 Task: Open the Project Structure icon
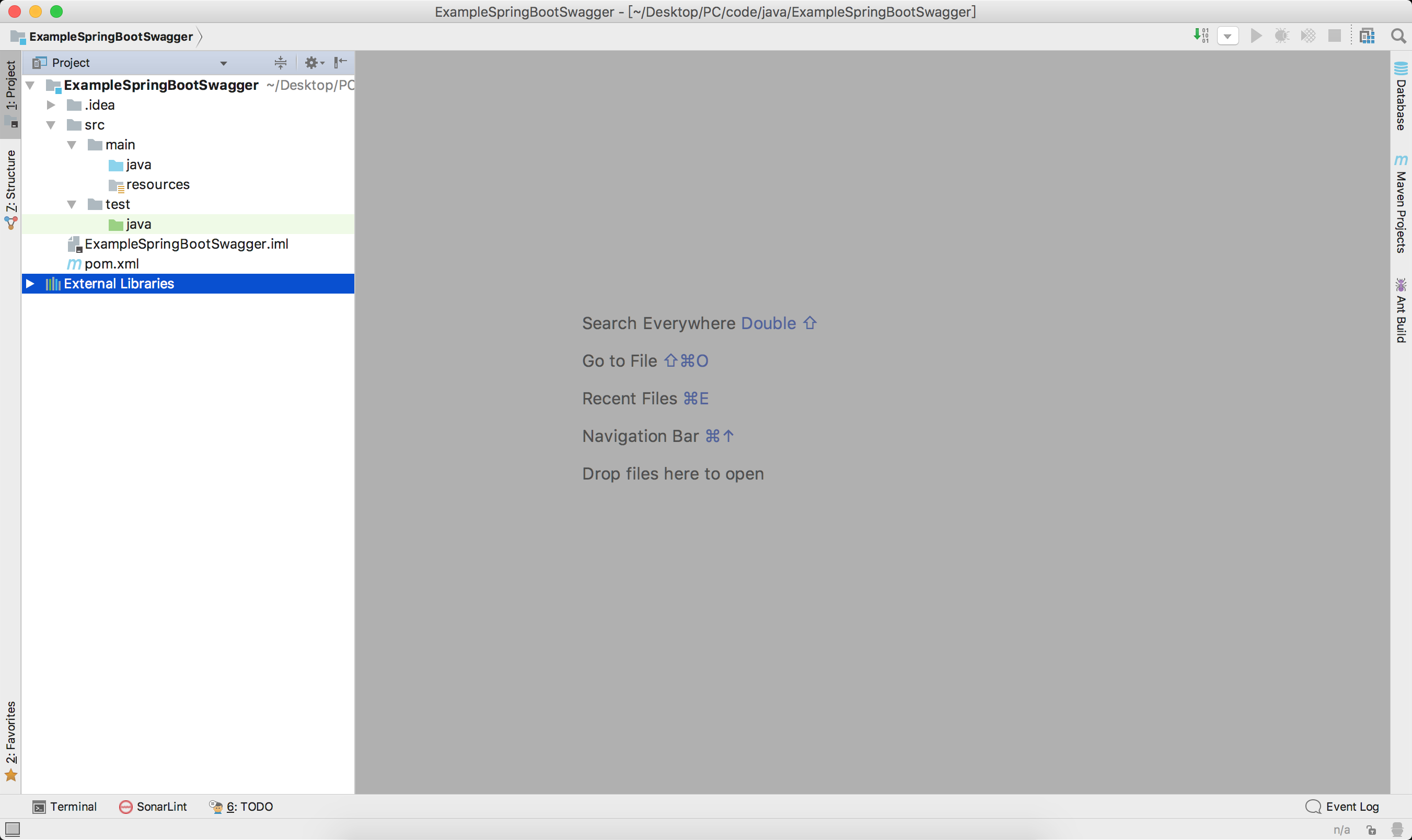(1367, 36)
